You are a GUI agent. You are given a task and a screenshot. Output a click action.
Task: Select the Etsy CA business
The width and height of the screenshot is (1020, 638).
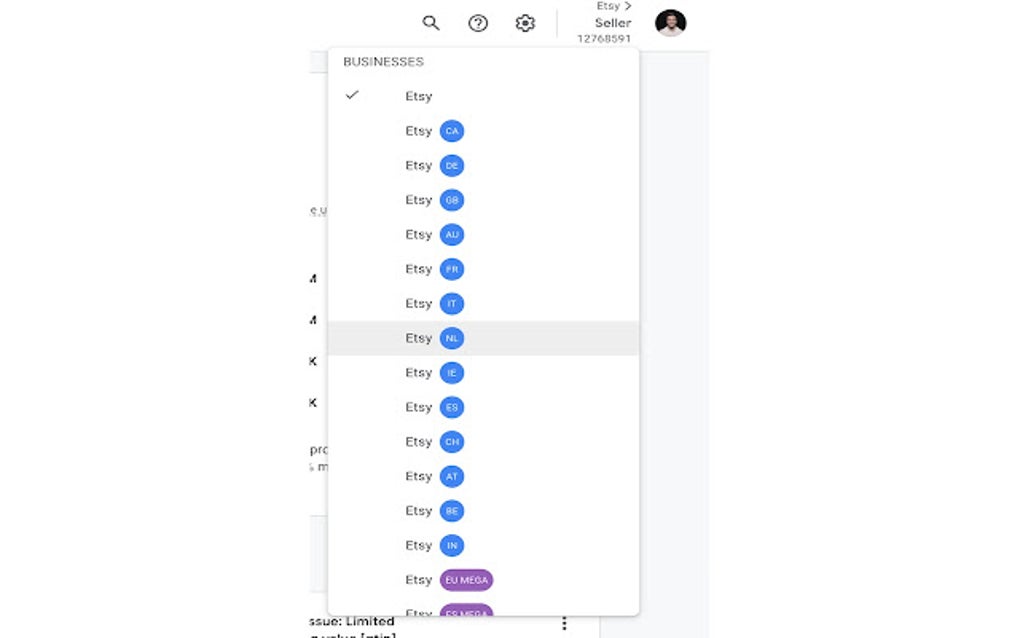(434, 131)
